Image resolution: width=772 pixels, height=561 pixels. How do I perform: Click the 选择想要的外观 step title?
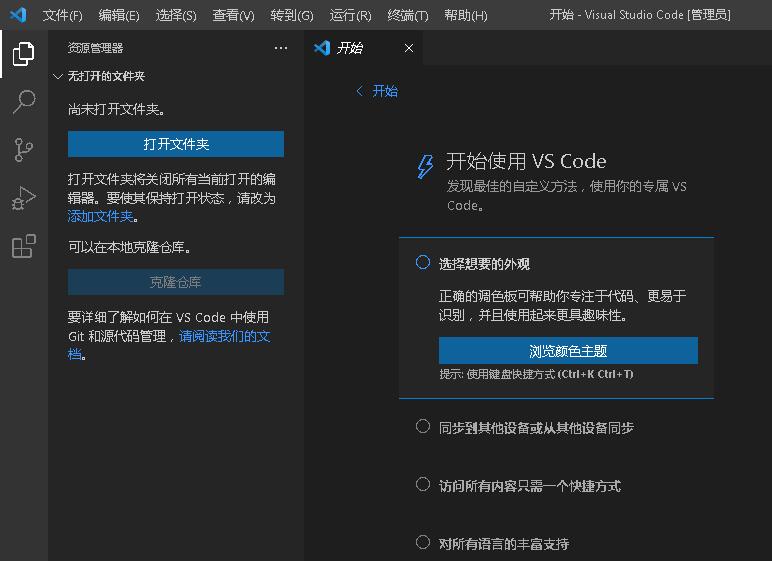click(484, 264)
